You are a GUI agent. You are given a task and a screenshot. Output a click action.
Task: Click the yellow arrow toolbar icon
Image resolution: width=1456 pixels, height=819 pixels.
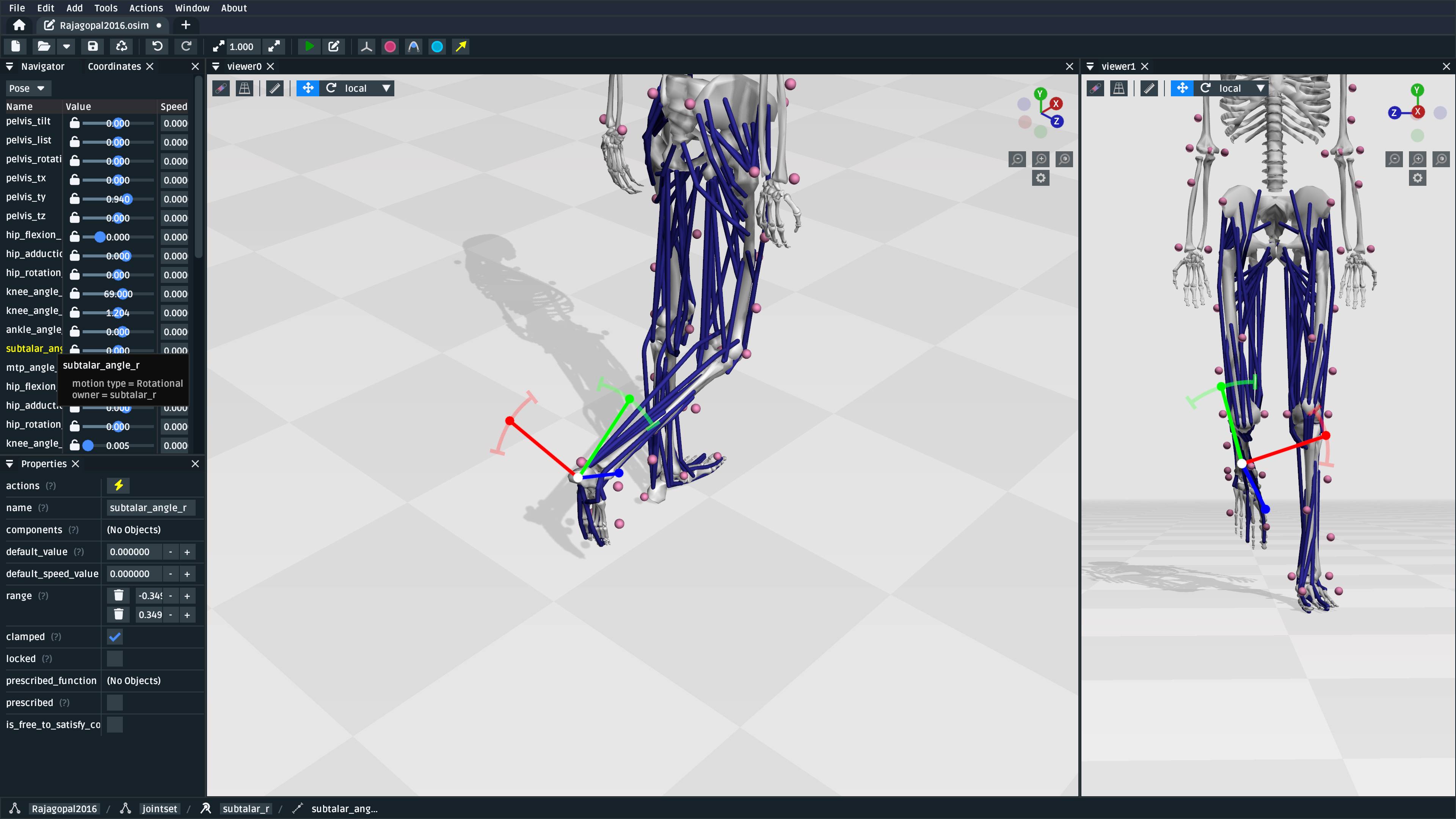[461, 46]
